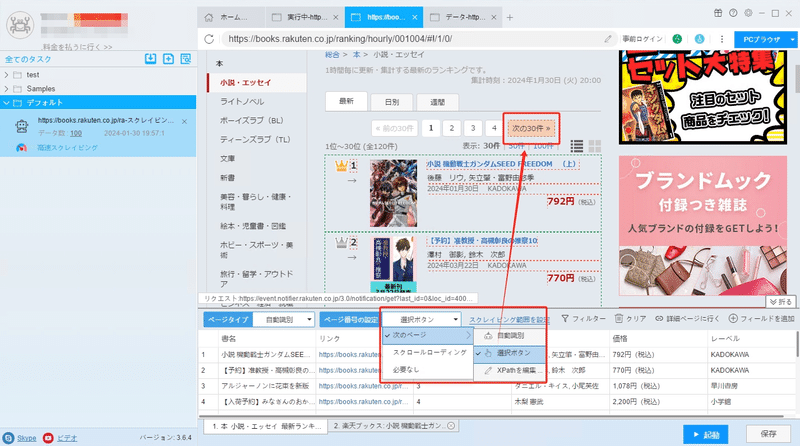Switch to grid view icon on the ranking page
Image resolution: width=800 pixels, height=446 pixels.
(x=595, y=146)
